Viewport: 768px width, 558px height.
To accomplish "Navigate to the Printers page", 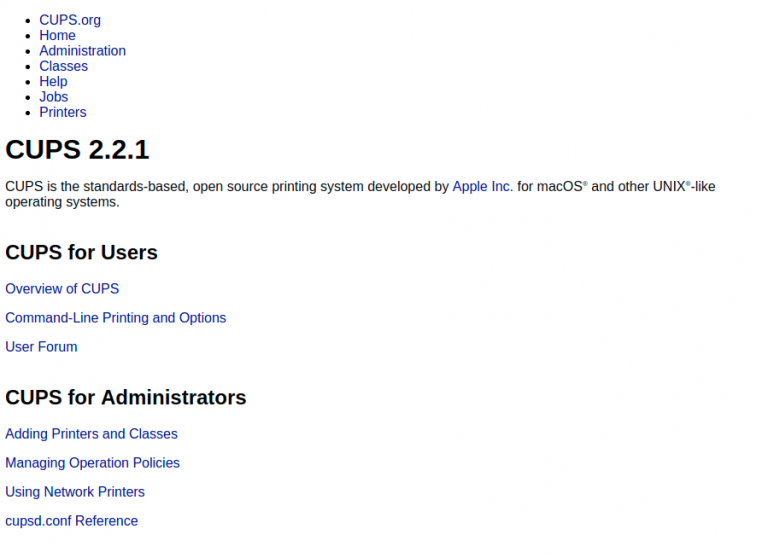I will [x=62, y=112].
